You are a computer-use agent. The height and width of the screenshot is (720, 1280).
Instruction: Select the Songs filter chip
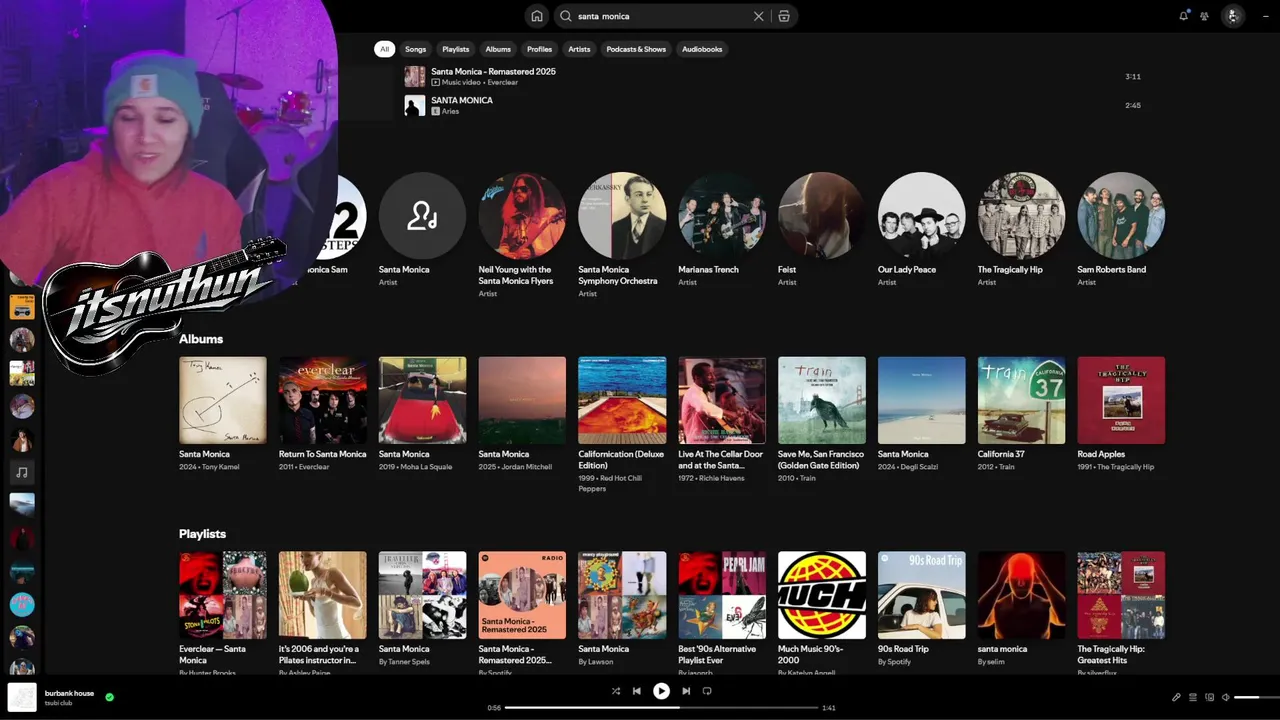[x=415, y=49]
